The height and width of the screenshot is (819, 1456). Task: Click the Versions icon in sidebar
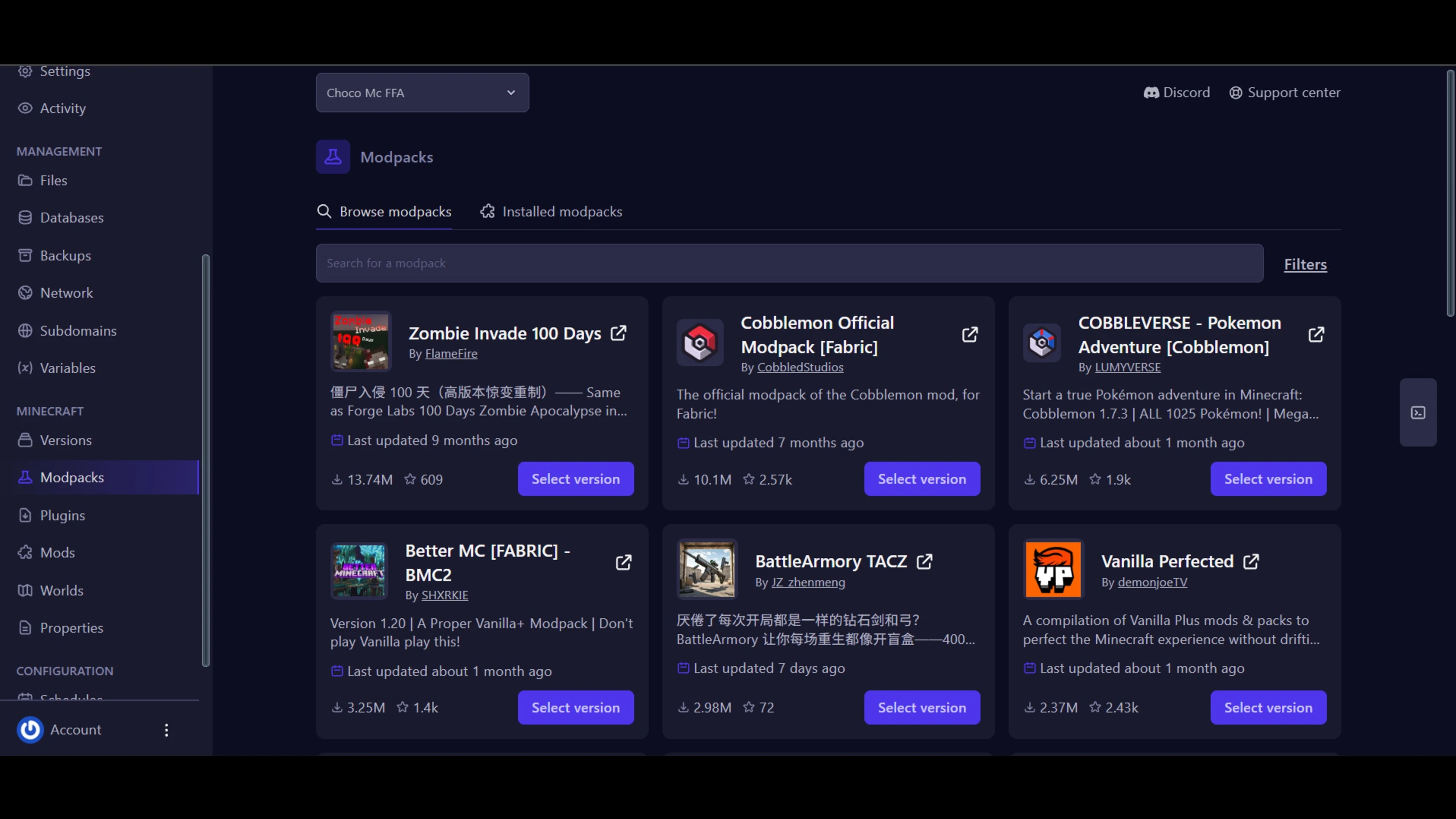[x=25, y=440]
